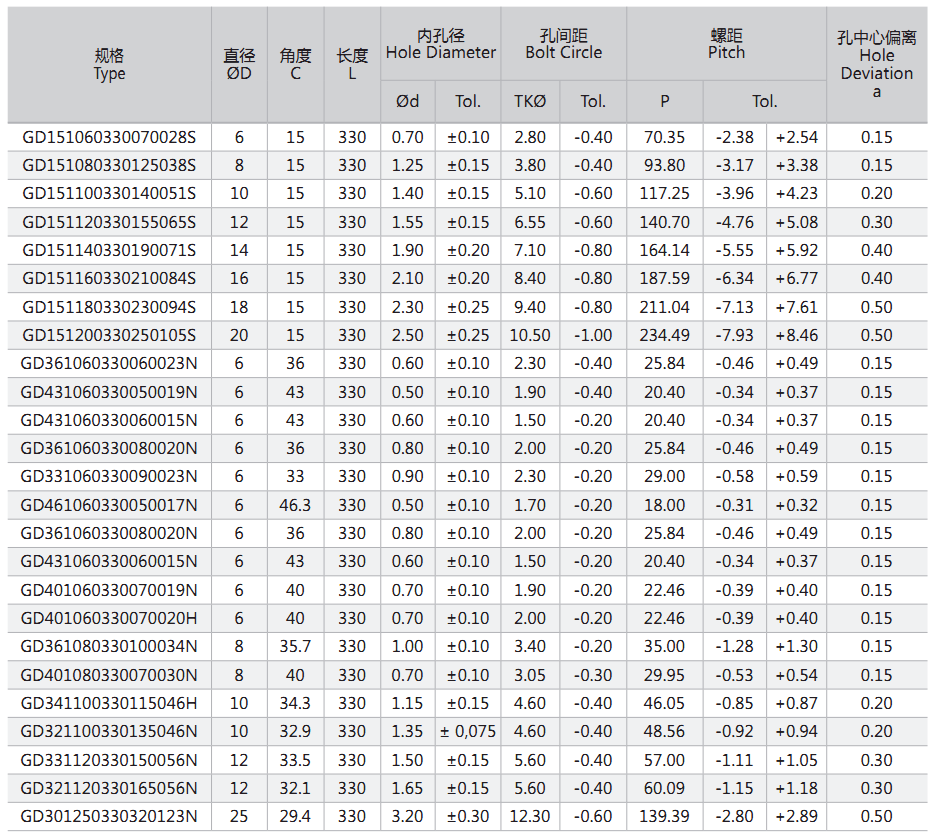This screenshot has width=938, height=840.
Task: Click the Ød sub-header
Action: (407, 101)
